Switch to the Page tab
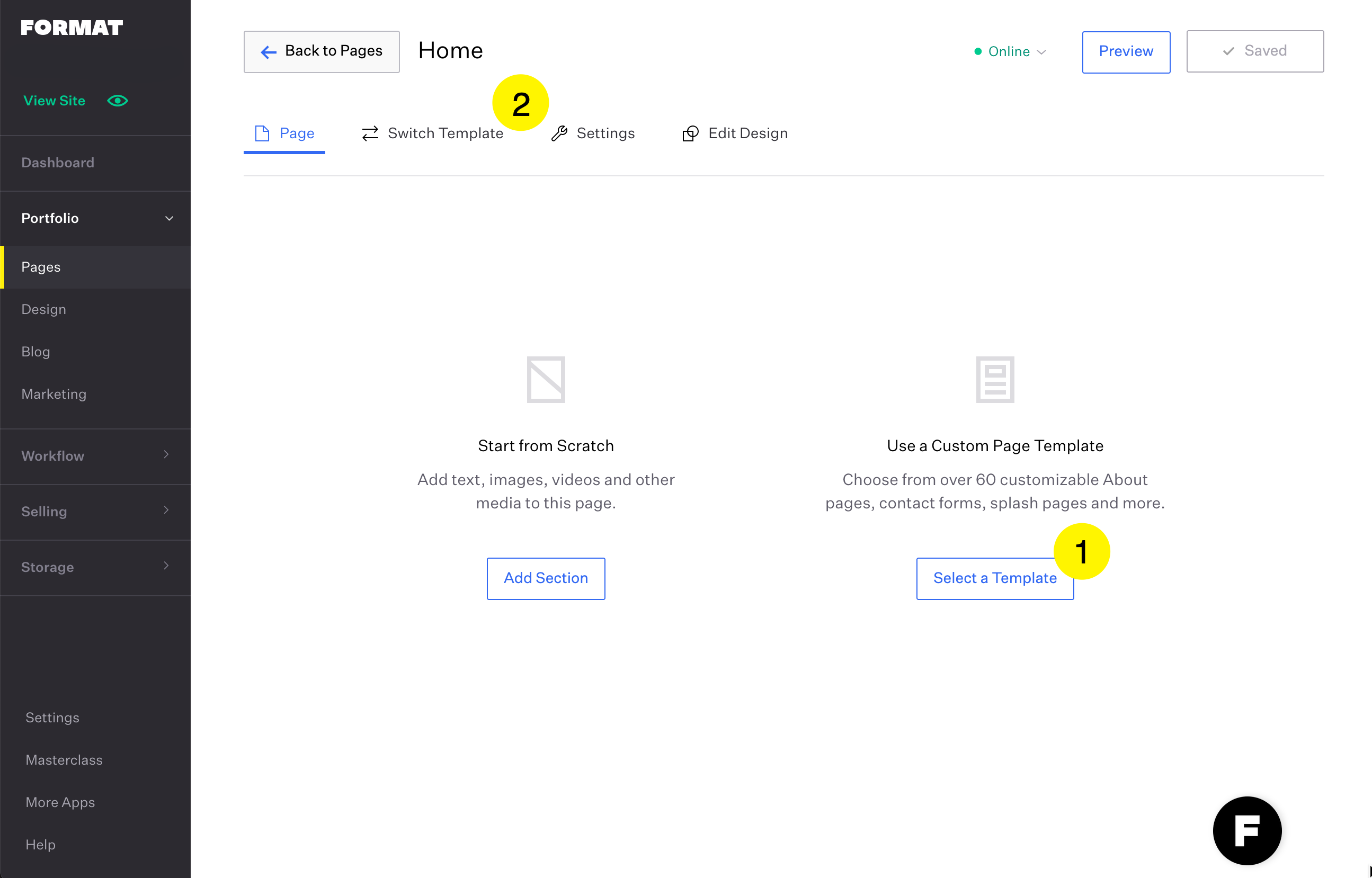 tap(284, 133)
